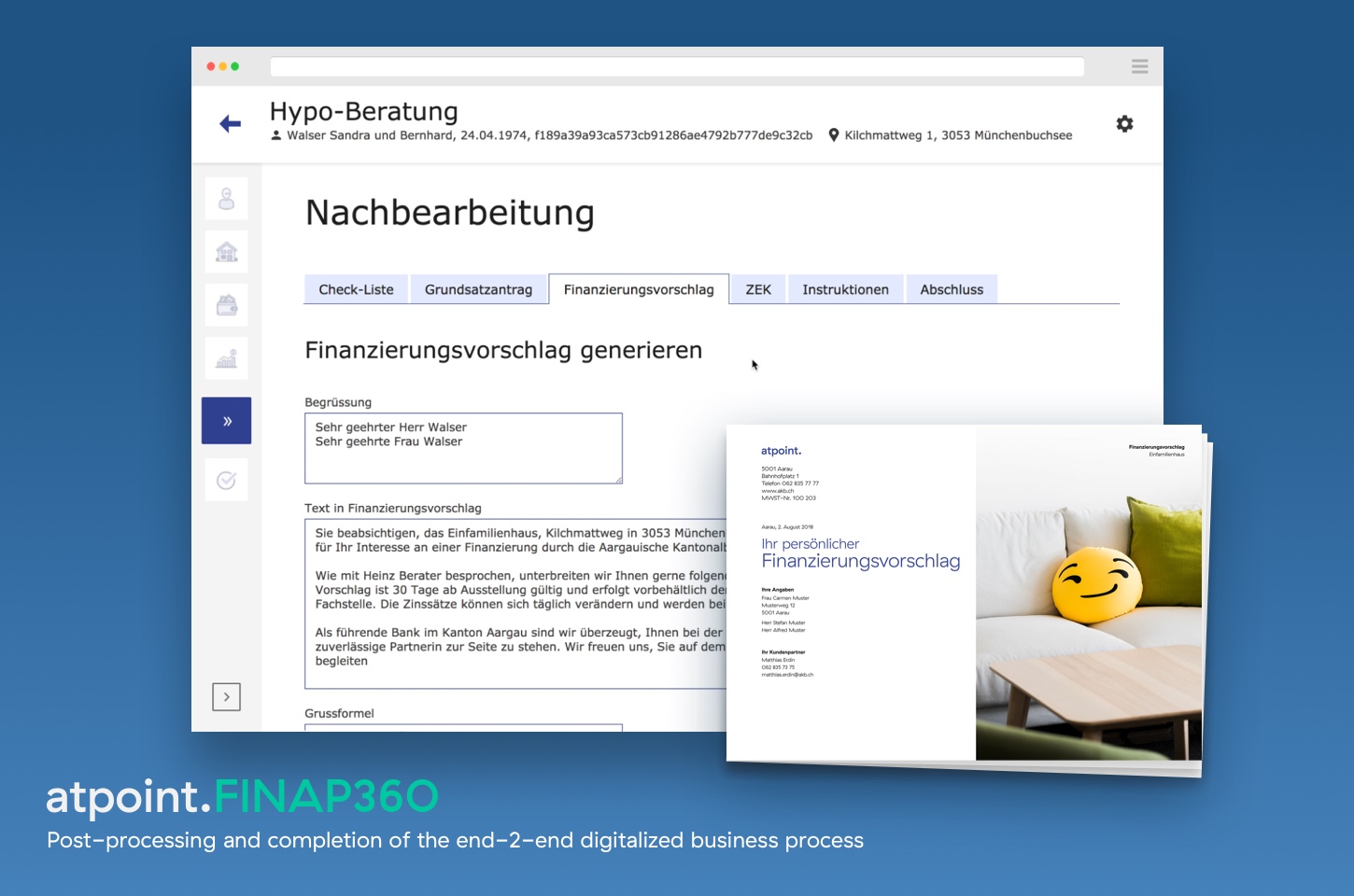Expand the sidebar with the chevron button
The height and width of the screenshot is (896, 1354).
click(x=227, y=697)
